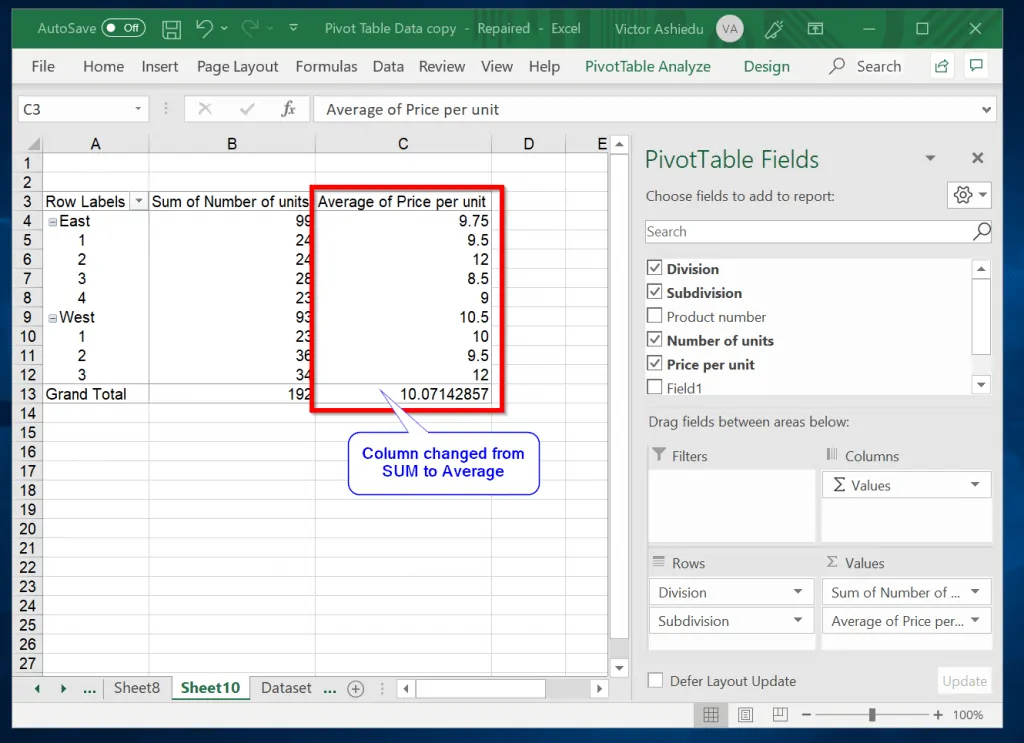Viewport: 1024px width, 743px height.
Task: Open the Comments icon
Action: point(976,65)
